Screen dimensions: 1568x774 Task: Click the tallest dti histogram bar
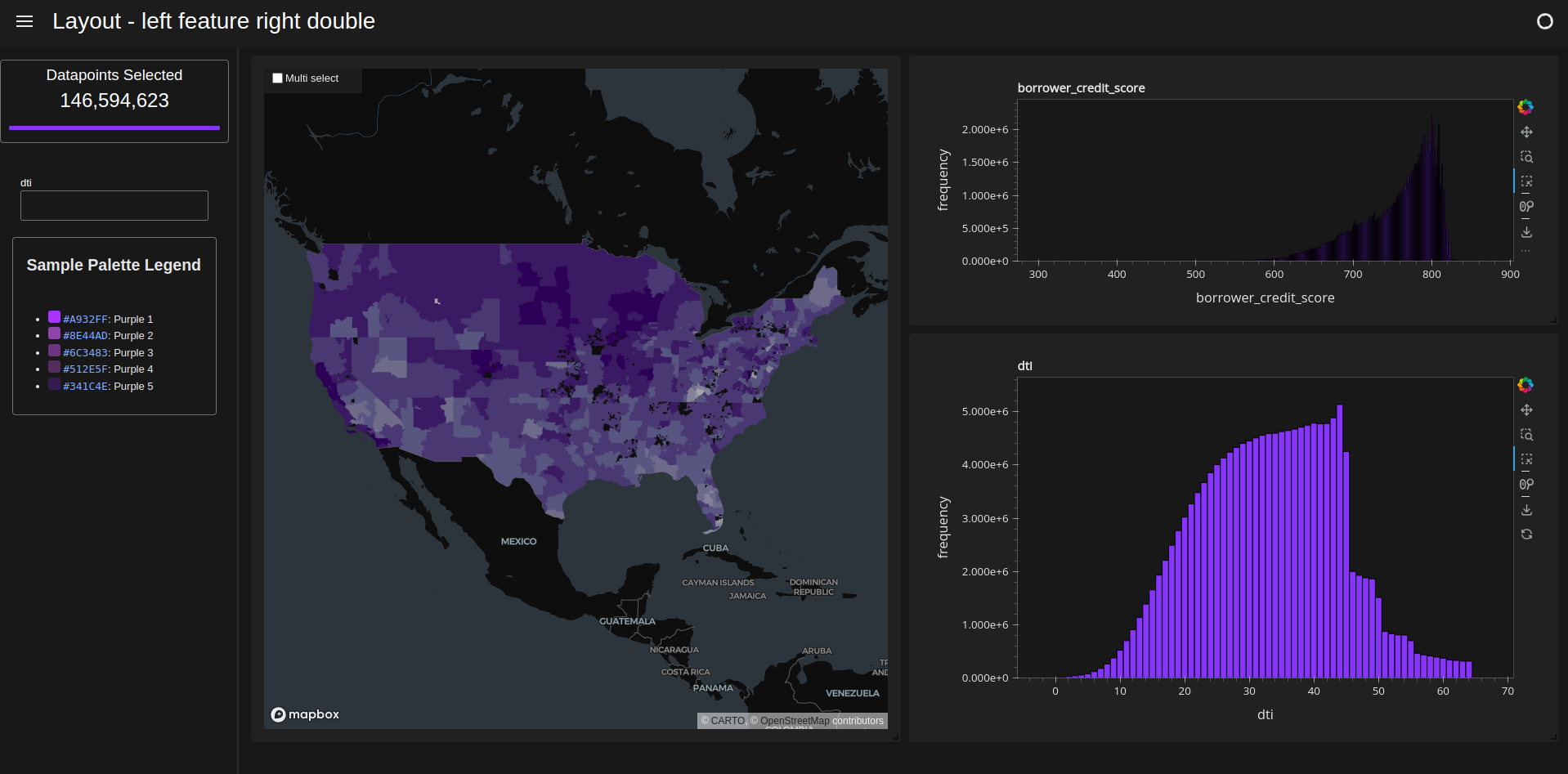(1339, 541)
